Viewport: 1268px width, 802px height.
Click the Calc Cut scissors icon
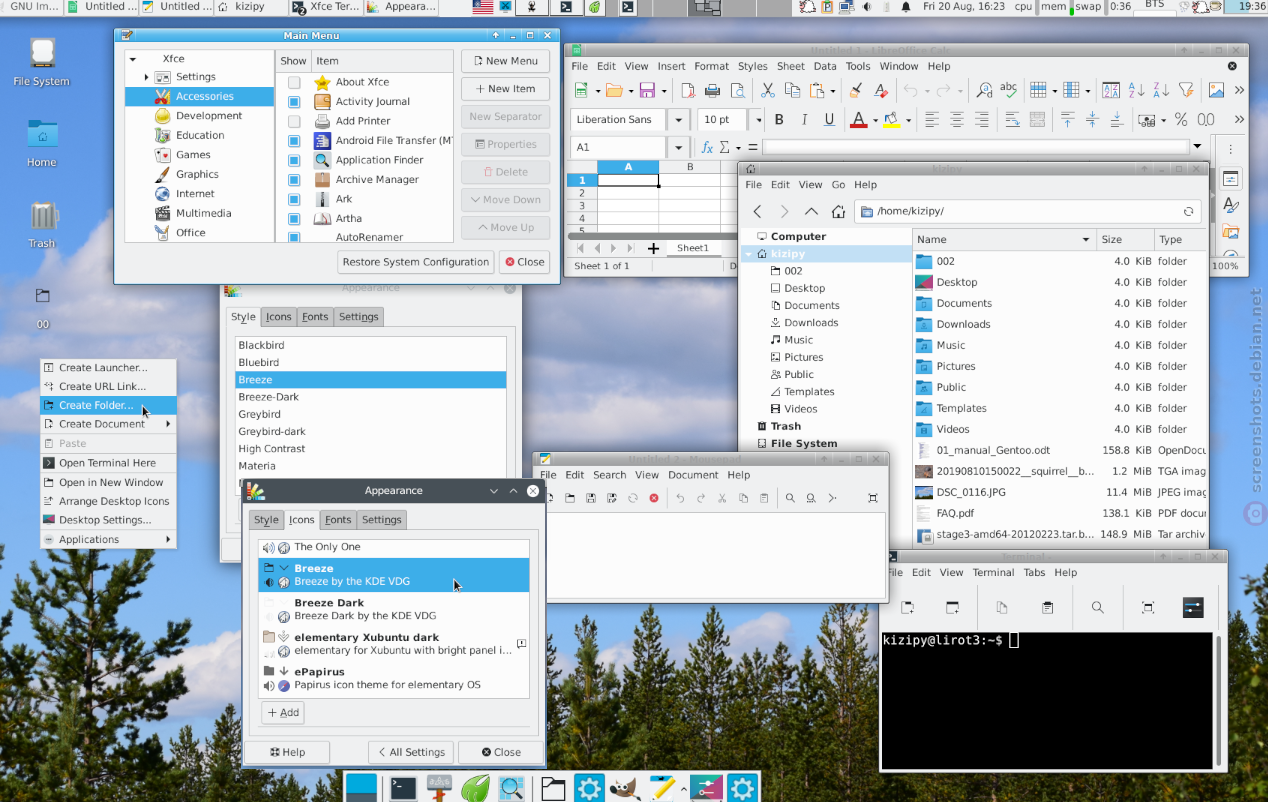[767, 91]
